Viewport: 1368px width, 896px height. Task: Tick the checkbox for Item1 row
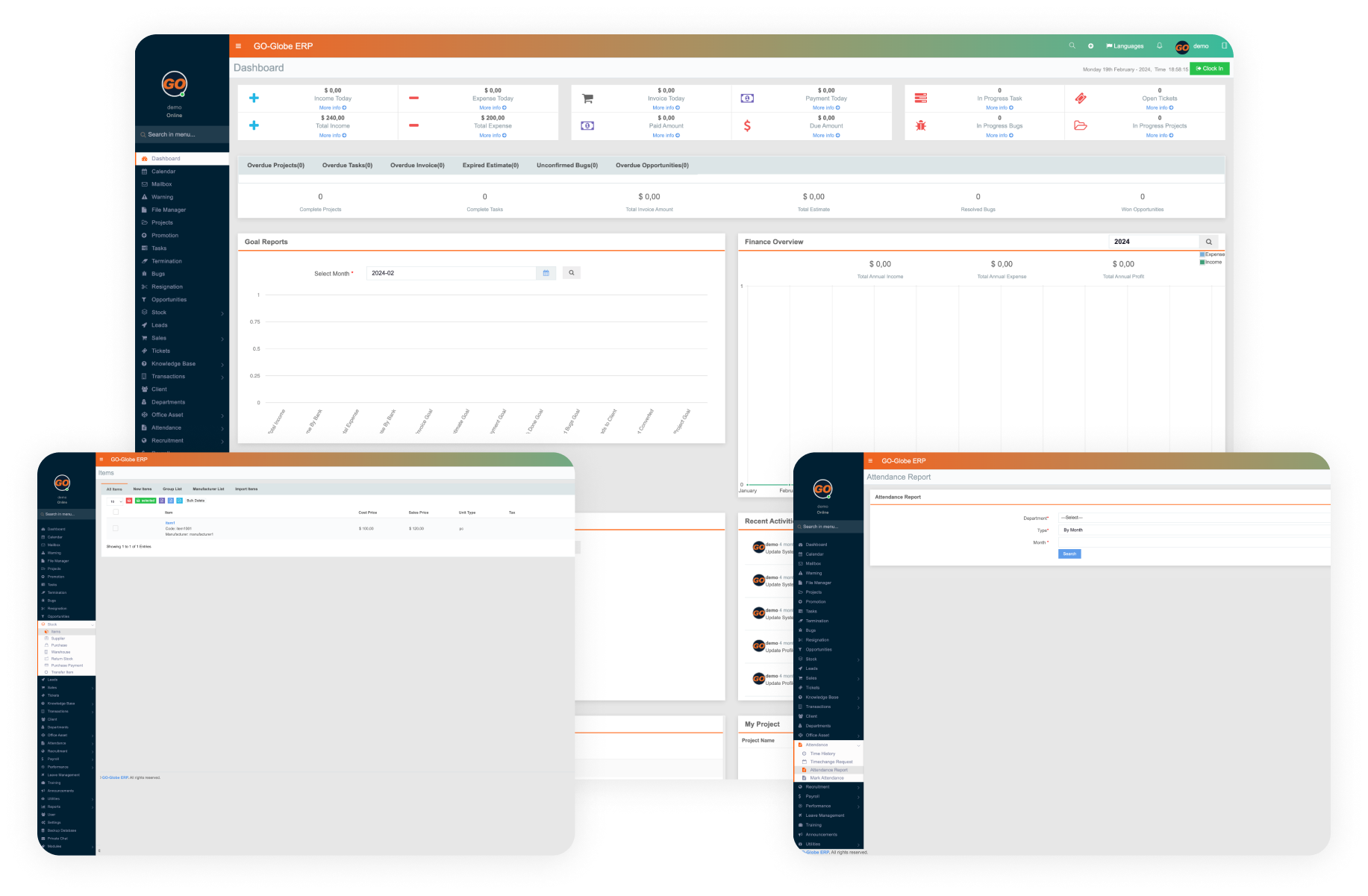coord(116,528)
